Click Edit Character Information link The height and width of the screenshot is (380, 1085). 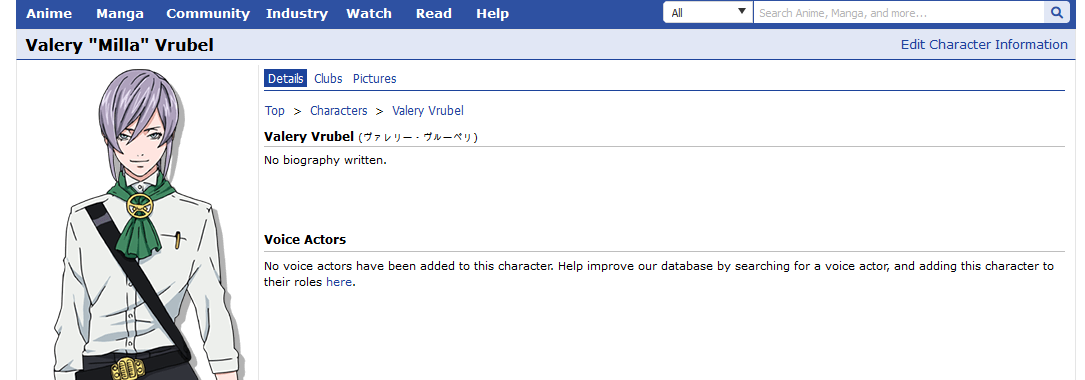tap(984, 44)
